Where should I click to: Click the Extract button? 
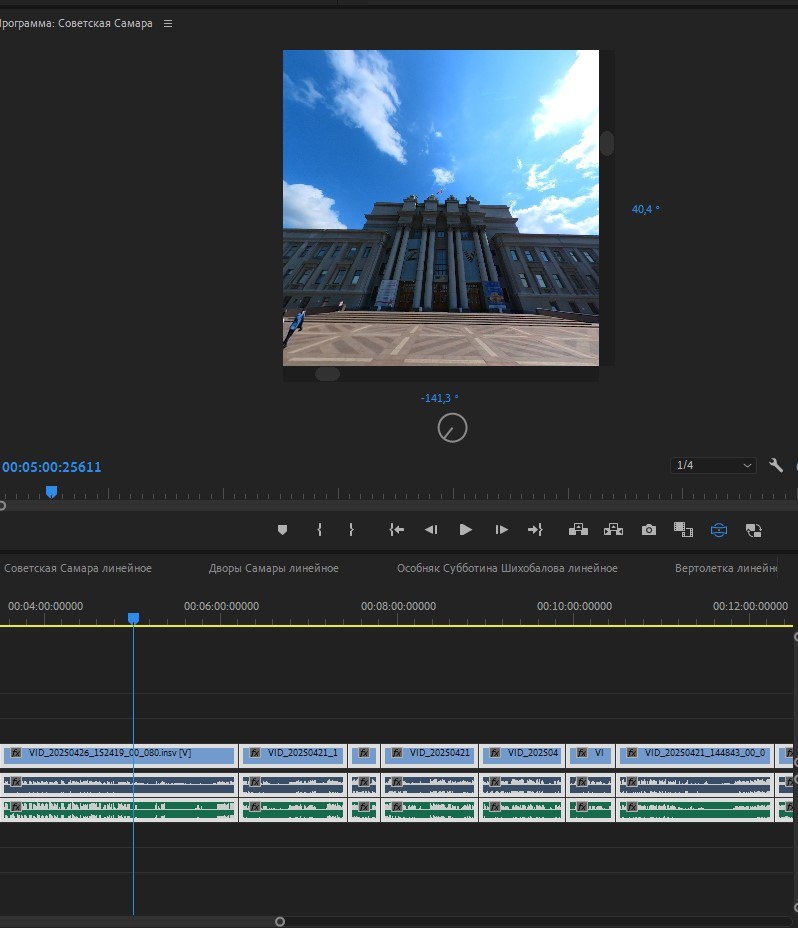tap(613, 529)
